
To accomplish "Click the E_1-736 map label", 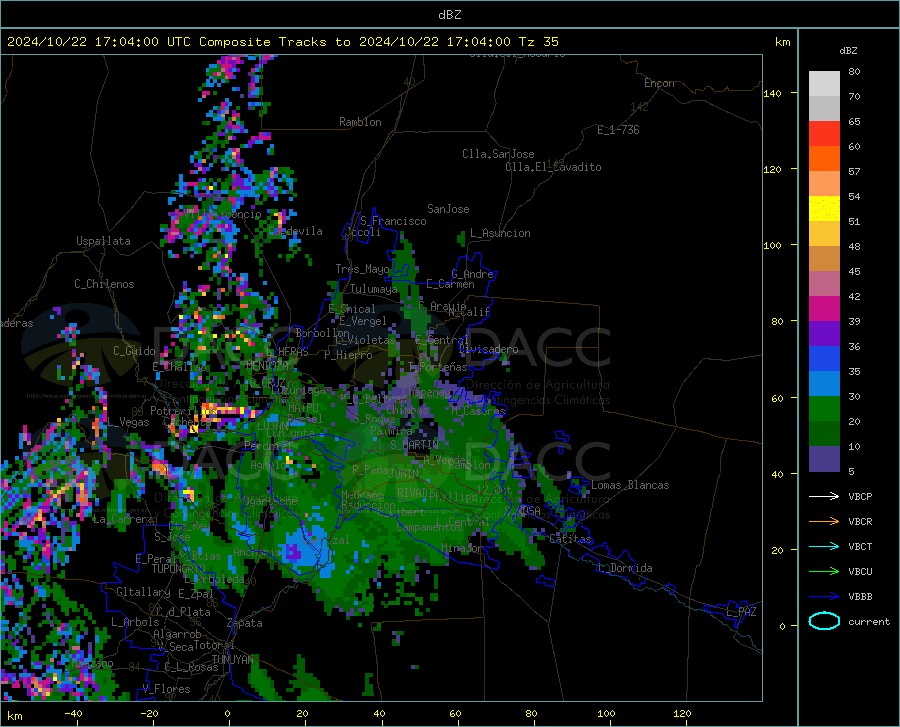I will coord(618,130).
